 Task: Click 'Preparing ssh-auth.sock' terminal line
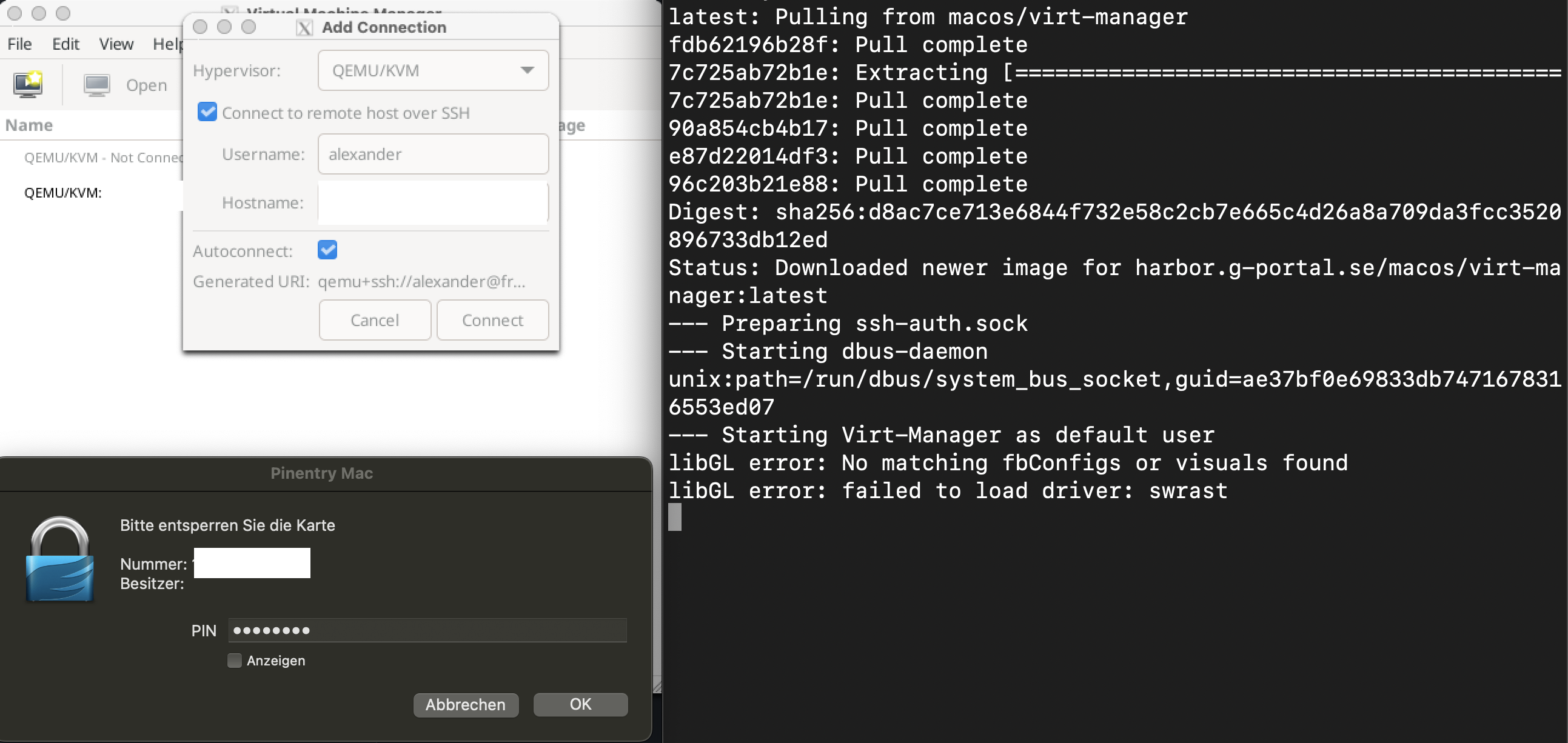[848, 323]
